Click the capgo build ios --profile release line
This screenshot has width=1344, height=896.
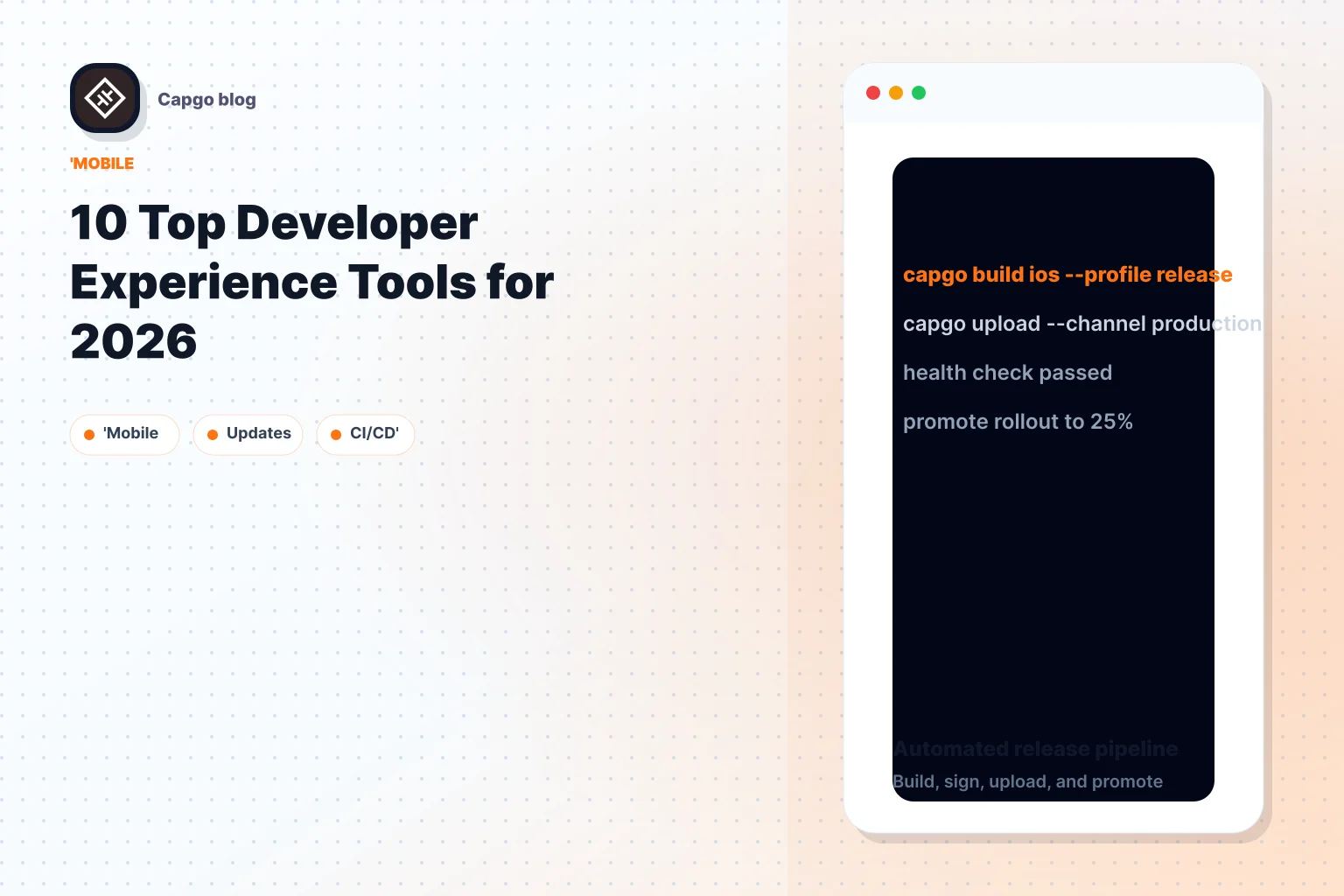point(1067,275)
